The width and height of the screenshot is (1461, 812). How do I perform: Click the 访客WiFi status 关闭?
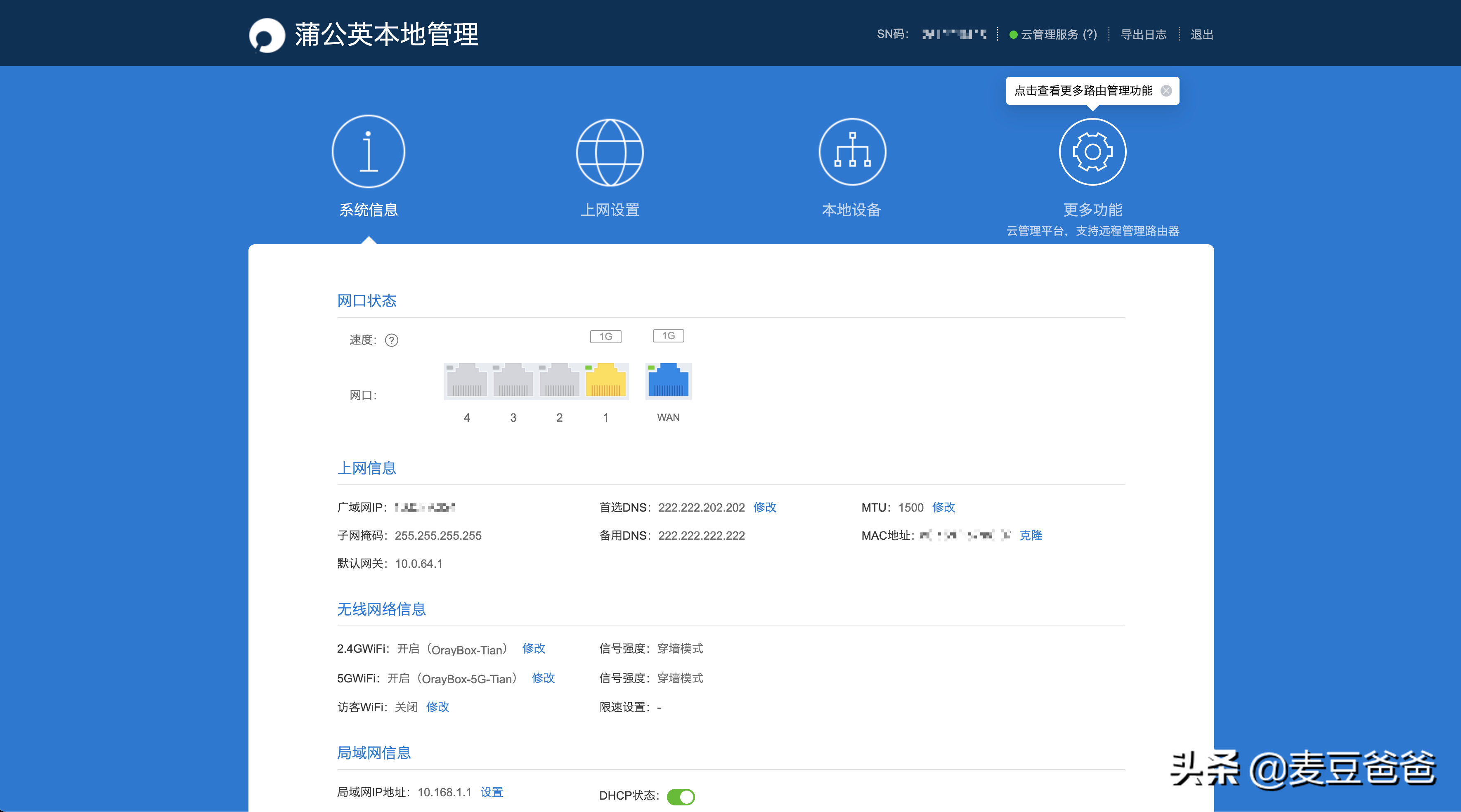click(406, 707)
